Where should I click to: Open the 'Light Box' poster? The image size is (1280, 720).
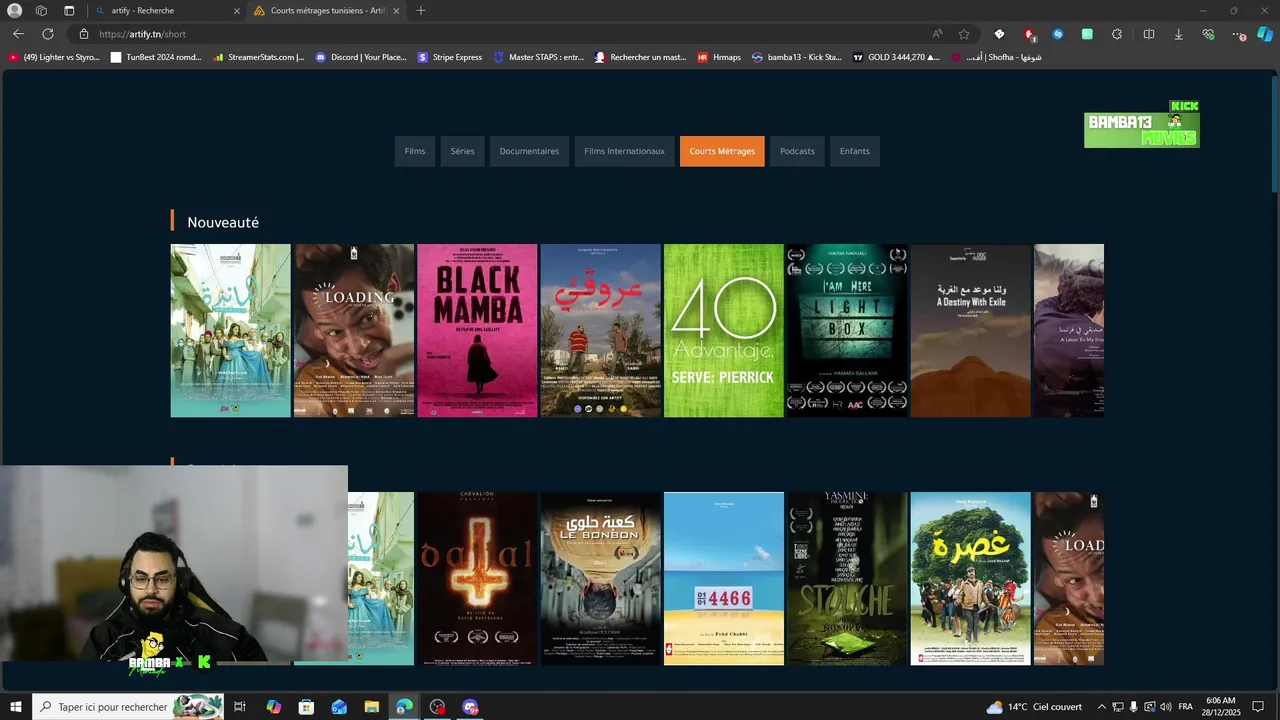pos(847,330)
